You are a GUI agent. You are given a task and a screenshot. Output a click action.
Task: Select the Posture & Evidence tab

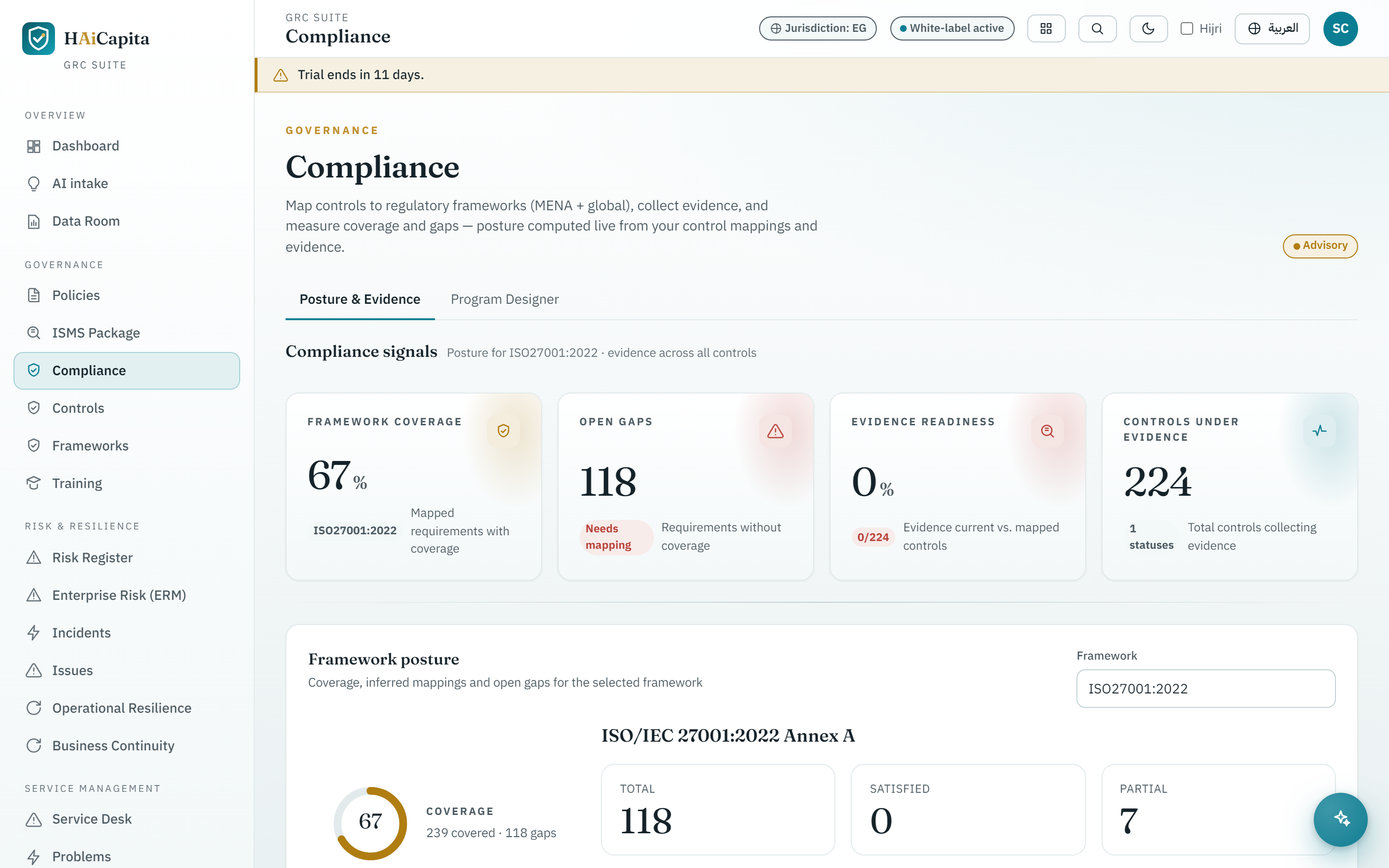[x=360, y=299]
